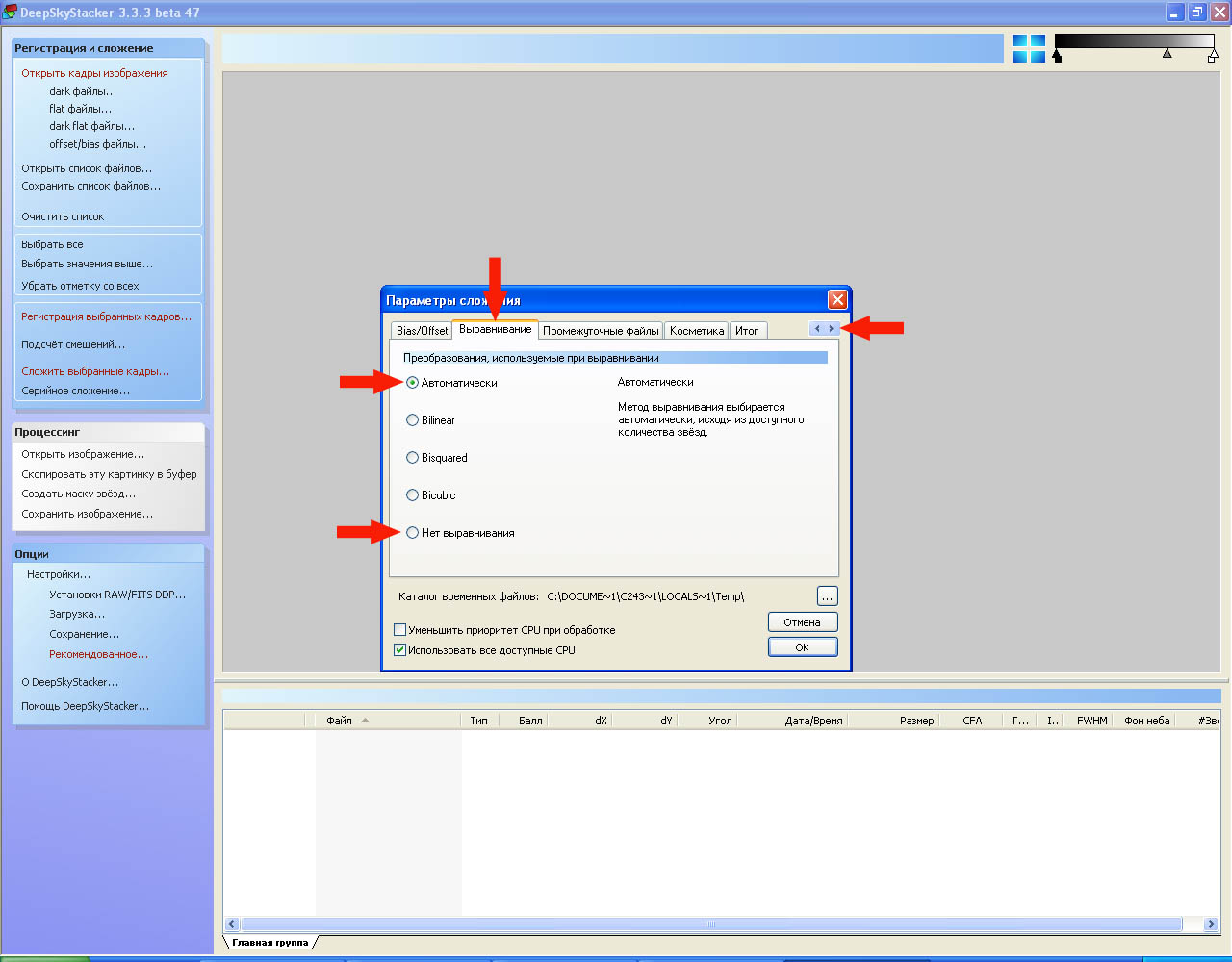Click the browse button for the temp folder
Viewport: 1232px width, 962px height.
(827, 596)
